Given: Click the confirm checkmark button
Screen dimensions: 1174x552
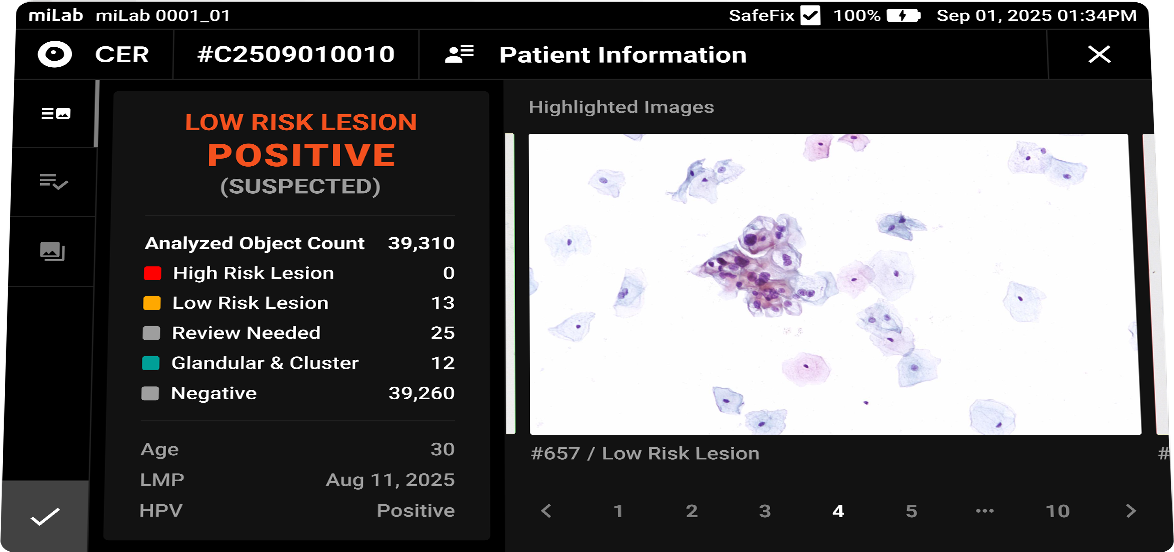Looking at the screenshot, I should click(45, 516).
